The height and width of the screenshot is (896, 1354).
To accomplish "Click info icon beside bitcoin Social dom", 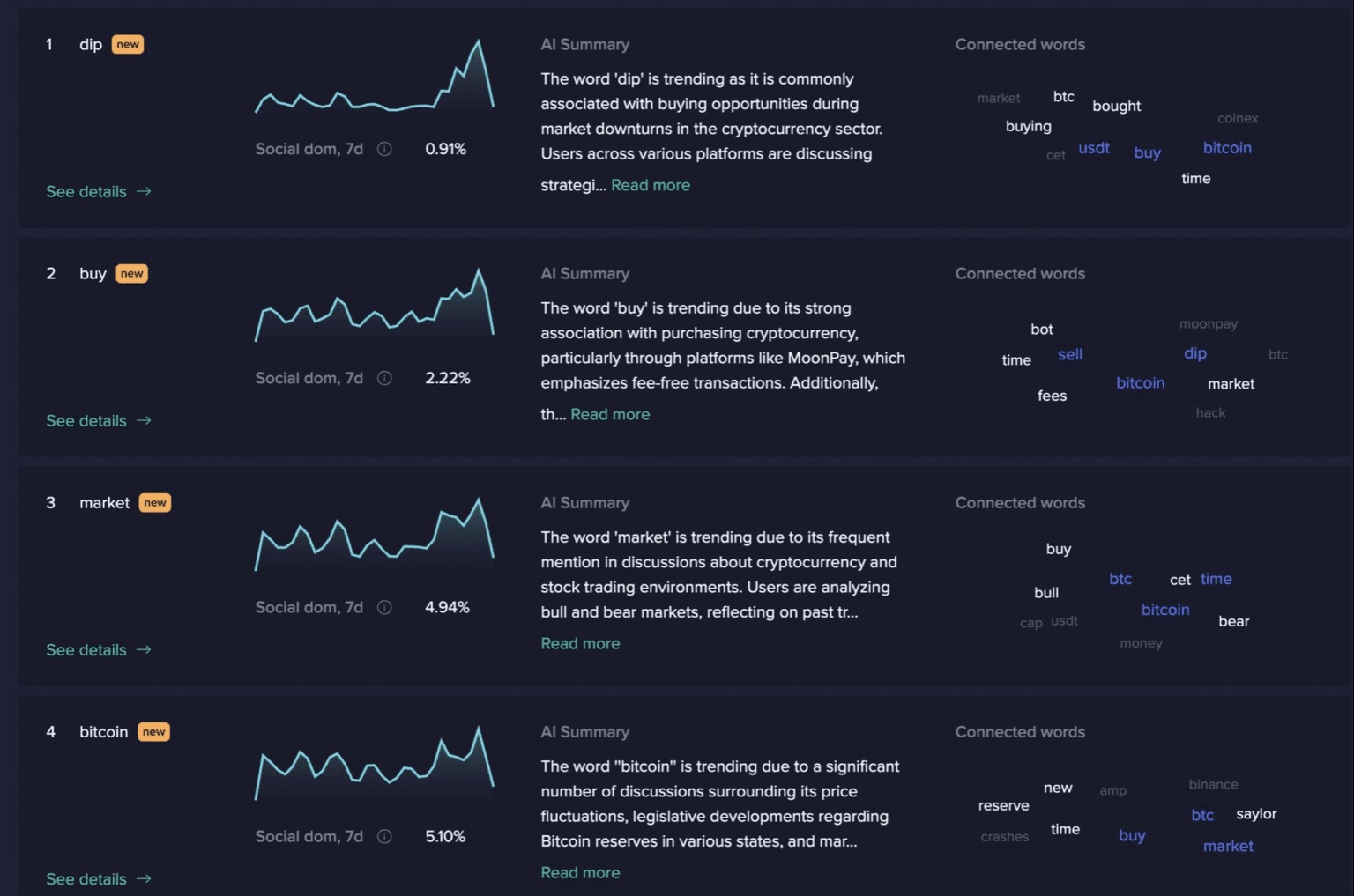I will [x=384, y=836].
